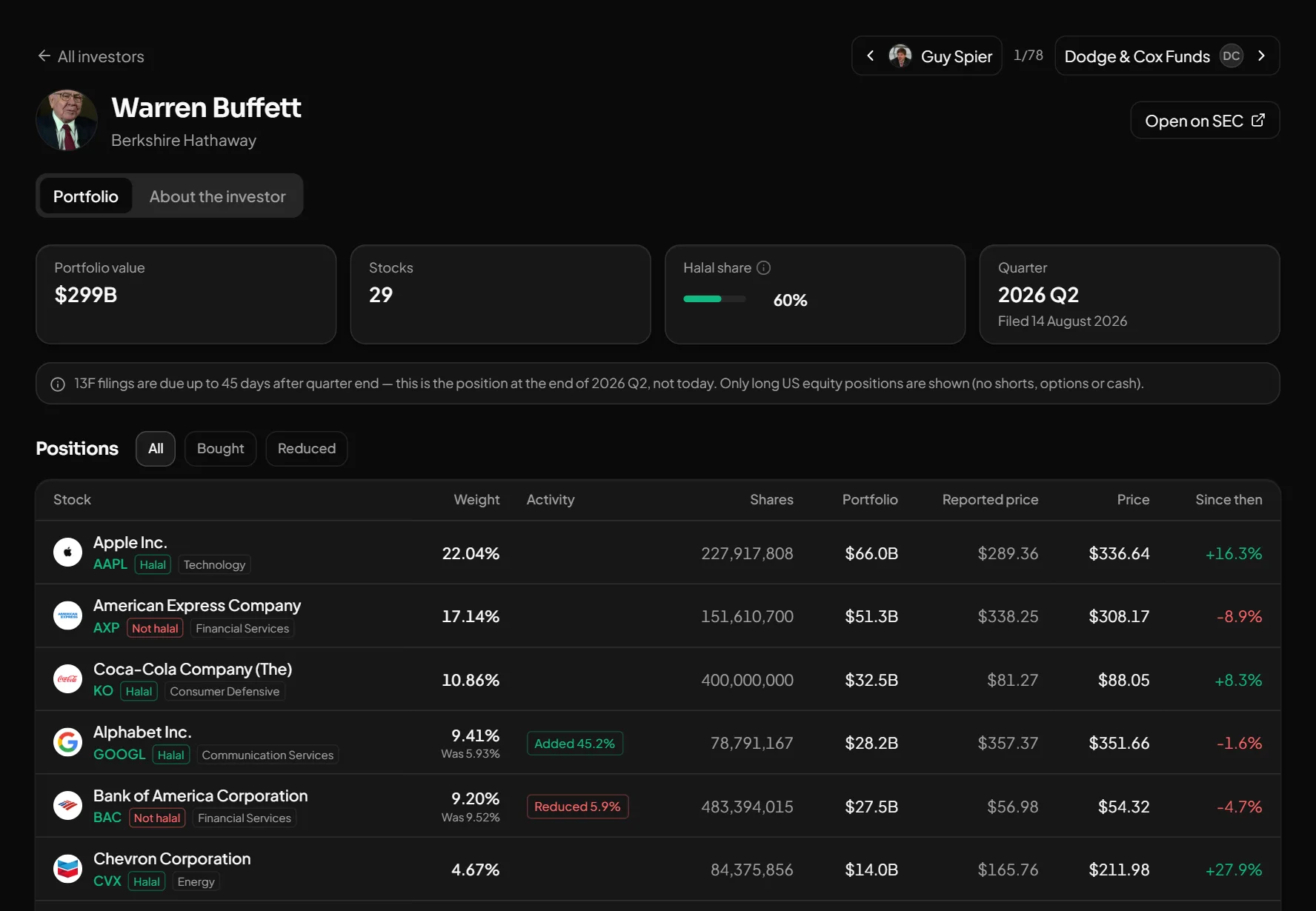Click Warren Buffett's profile photo
The height and width of the screenshot is (911, 1316).
coord(67,120)
